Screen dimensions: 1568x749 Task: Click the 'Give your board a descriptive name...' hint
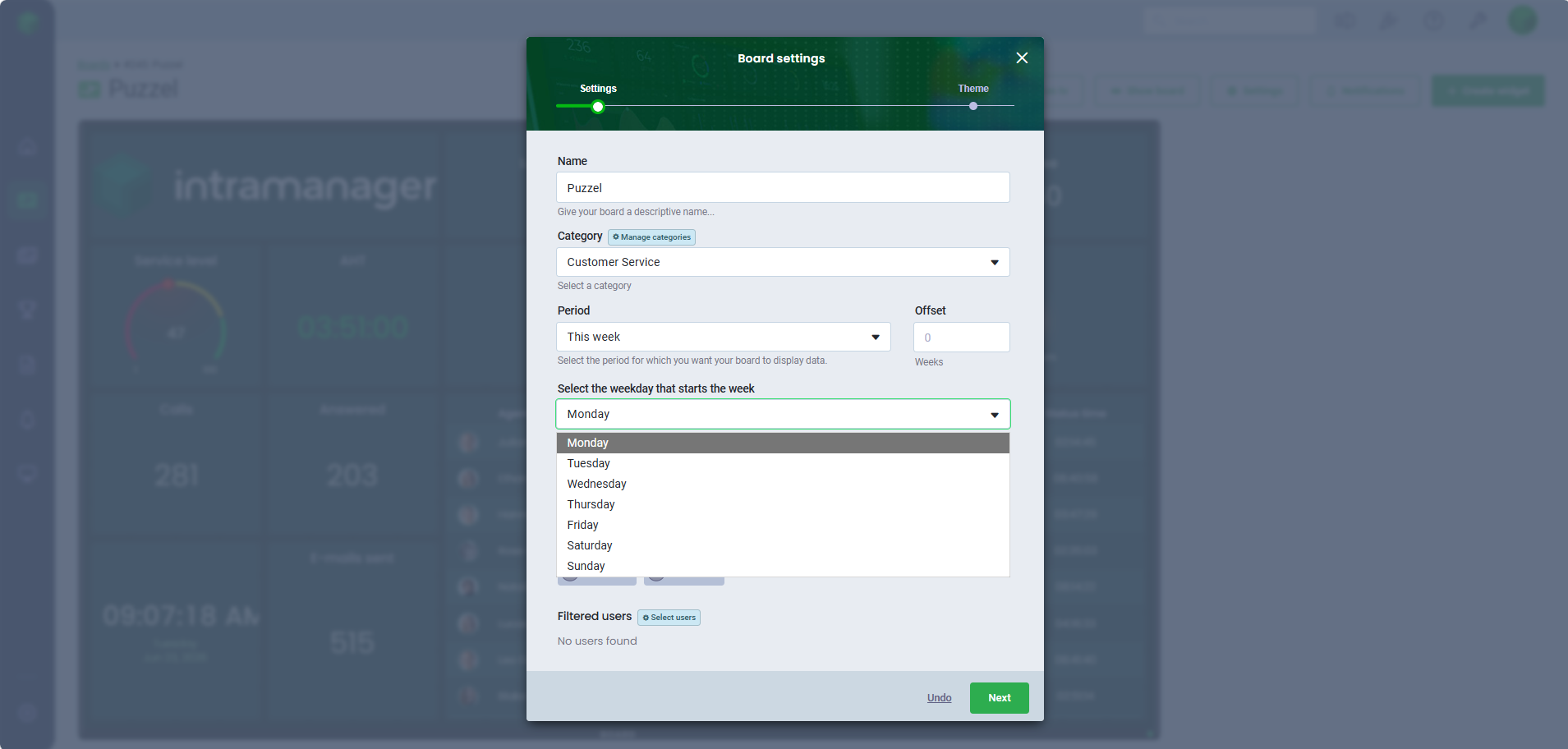(636, 212)
